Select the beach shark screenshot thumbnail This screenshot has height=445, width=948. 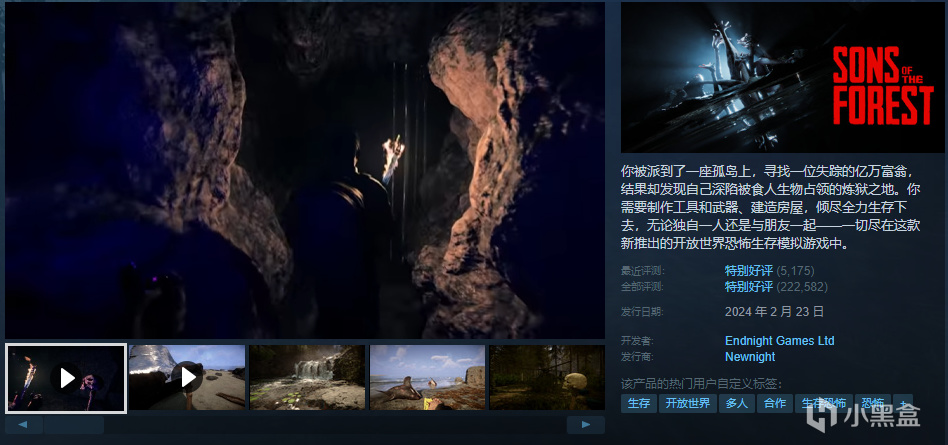pyautogui.click(x=427, y=378)
